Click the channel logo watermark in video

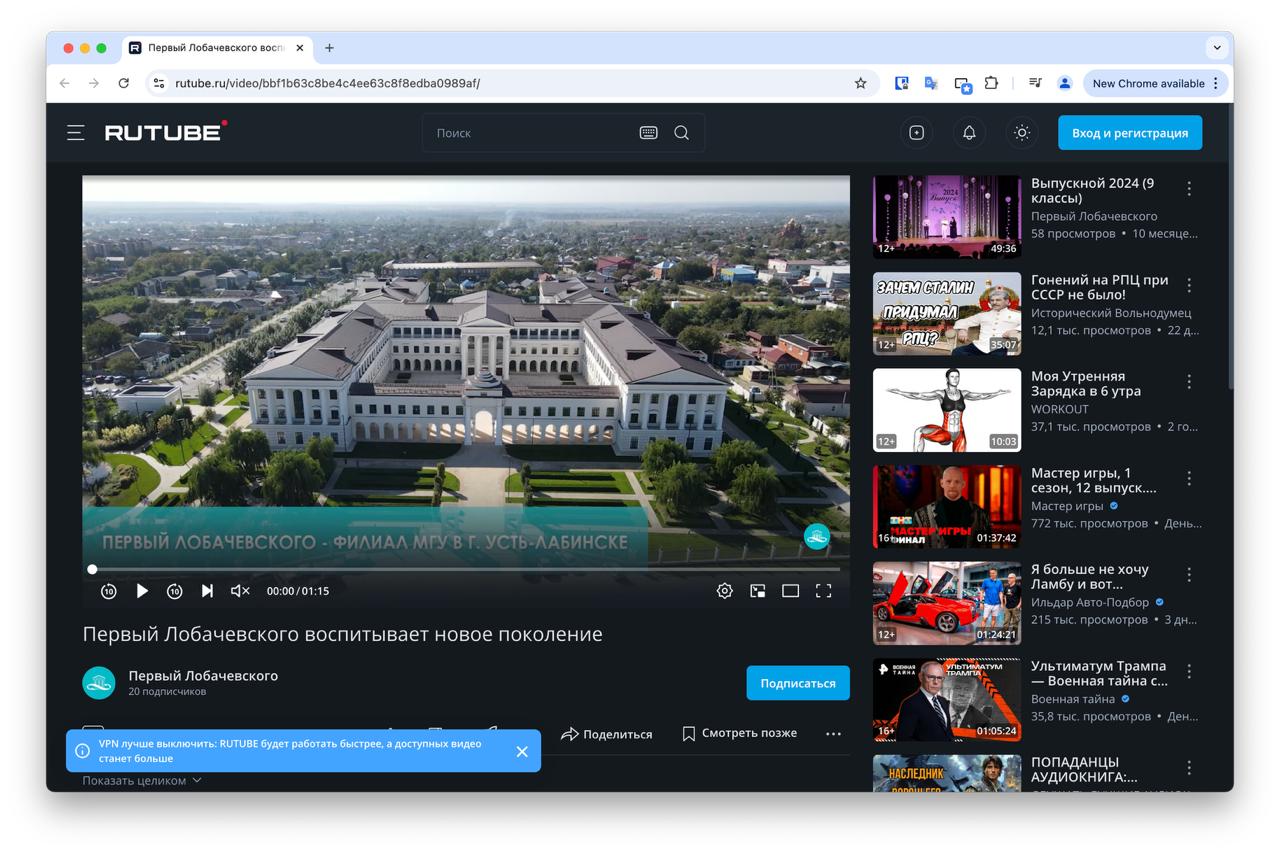coord(818,537)
